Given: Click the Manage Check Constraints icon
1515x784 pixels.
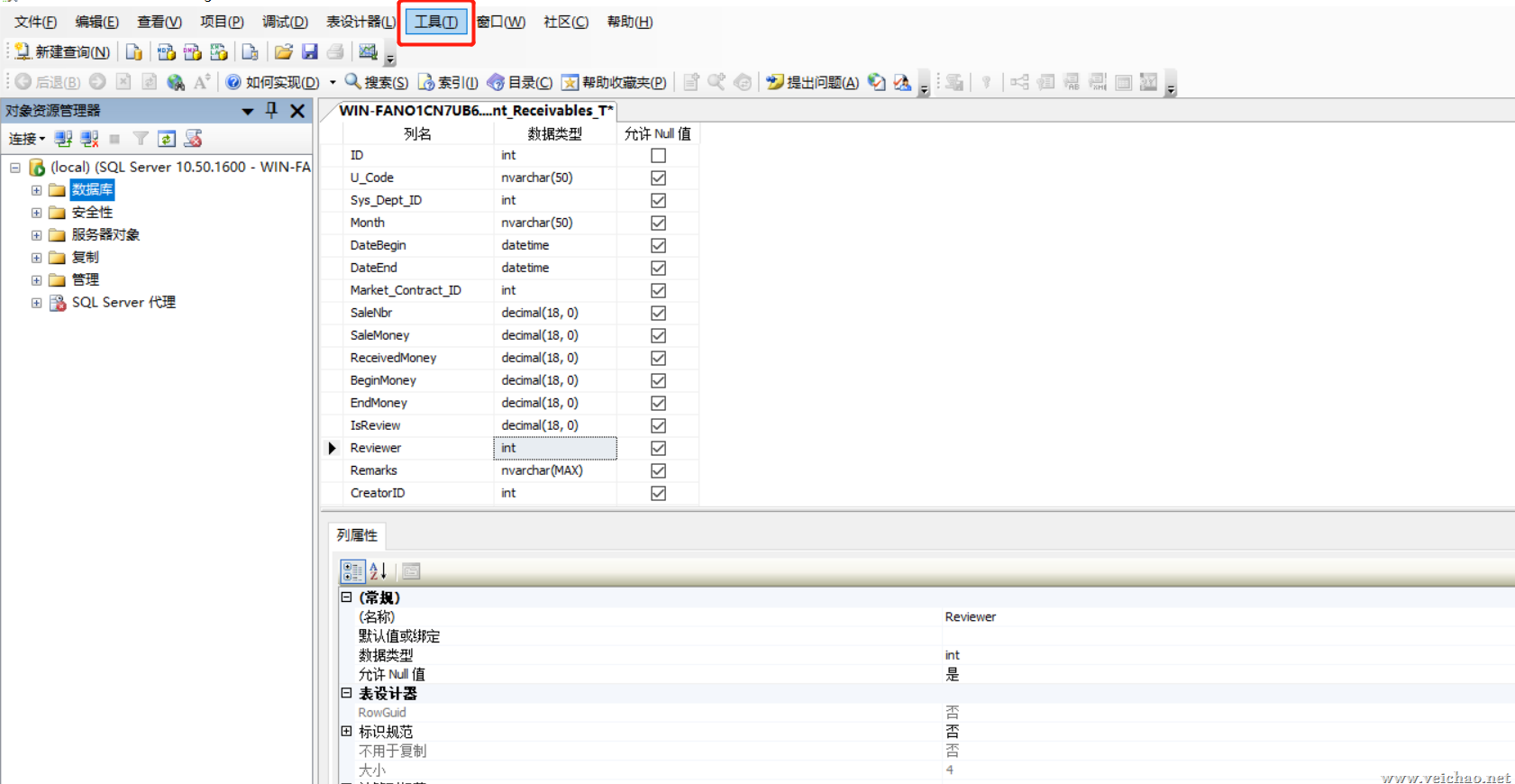Looking at the screenshot, I should pyautogui.click(x=1123, y=82).
